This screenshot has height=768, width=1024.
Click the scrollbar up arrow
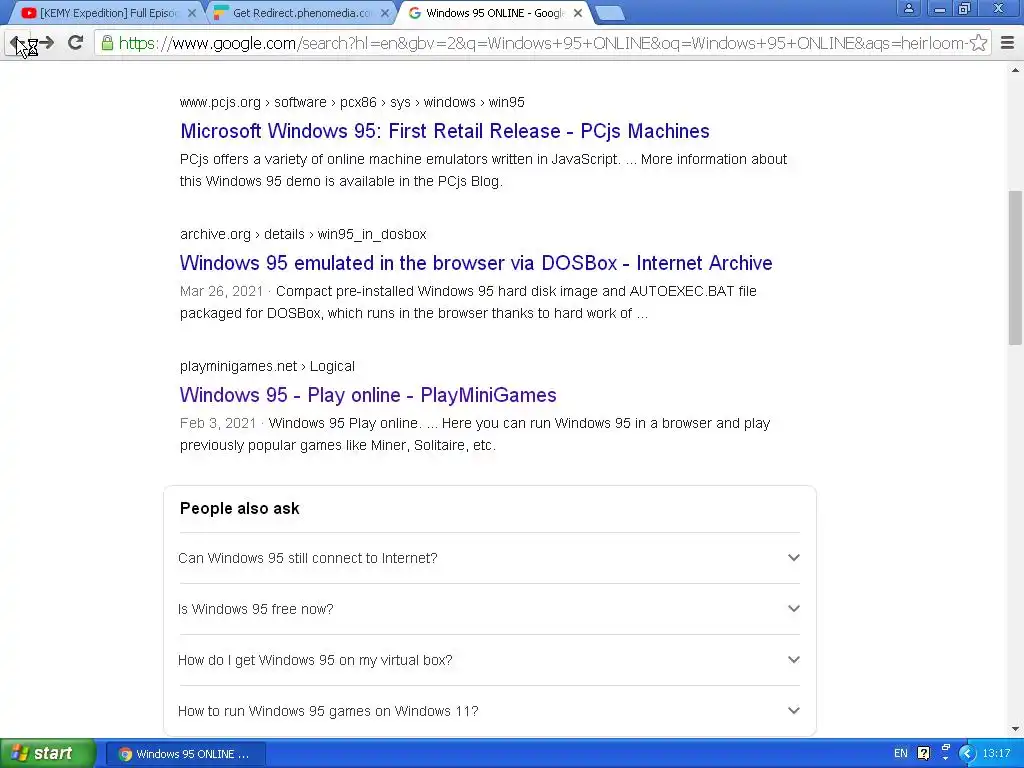pyautogui.click(x=1015, y=70)
